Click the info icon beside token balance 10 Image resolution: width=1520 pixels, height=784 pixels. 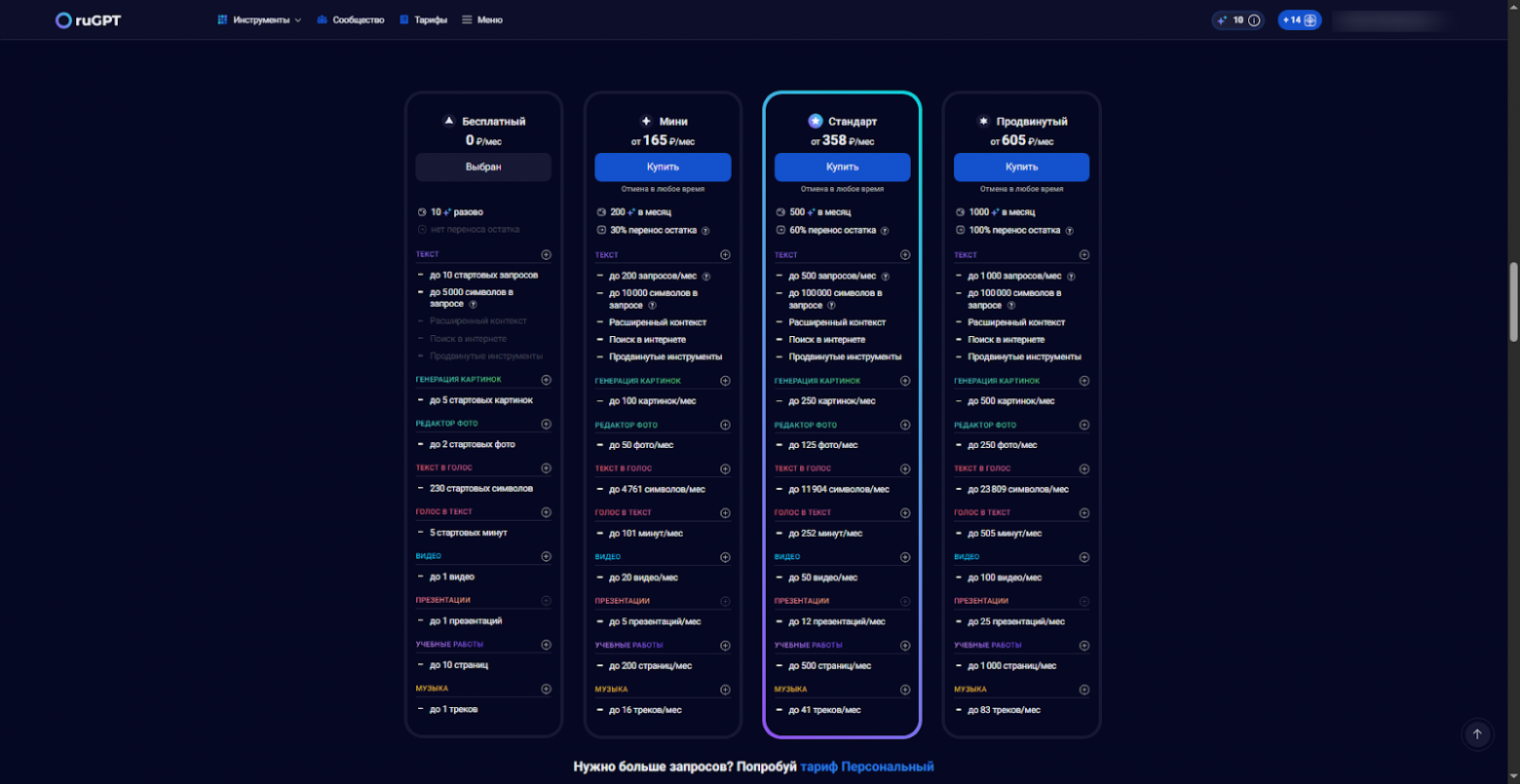(1252, 19)
